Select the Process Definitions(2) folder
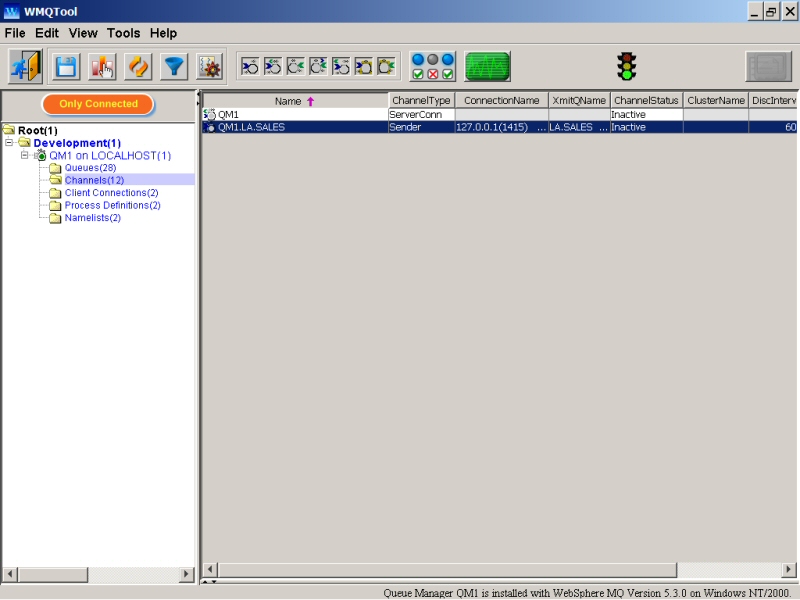800x600 pixels. click(x=112, y=205)
